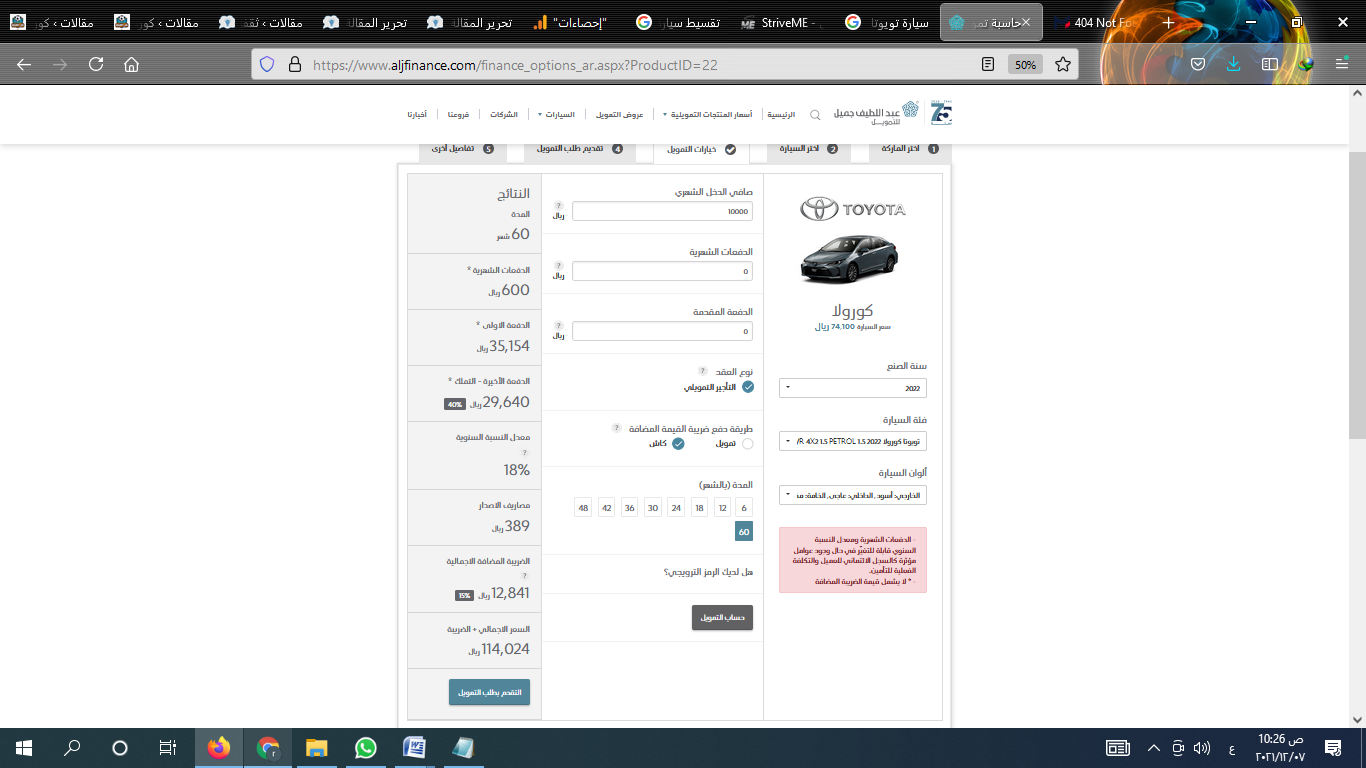Click the page zoom 50% indicator
The width and height of the screenshot is (1366, 768).
pyautogui.click(x=1025, y=64)
